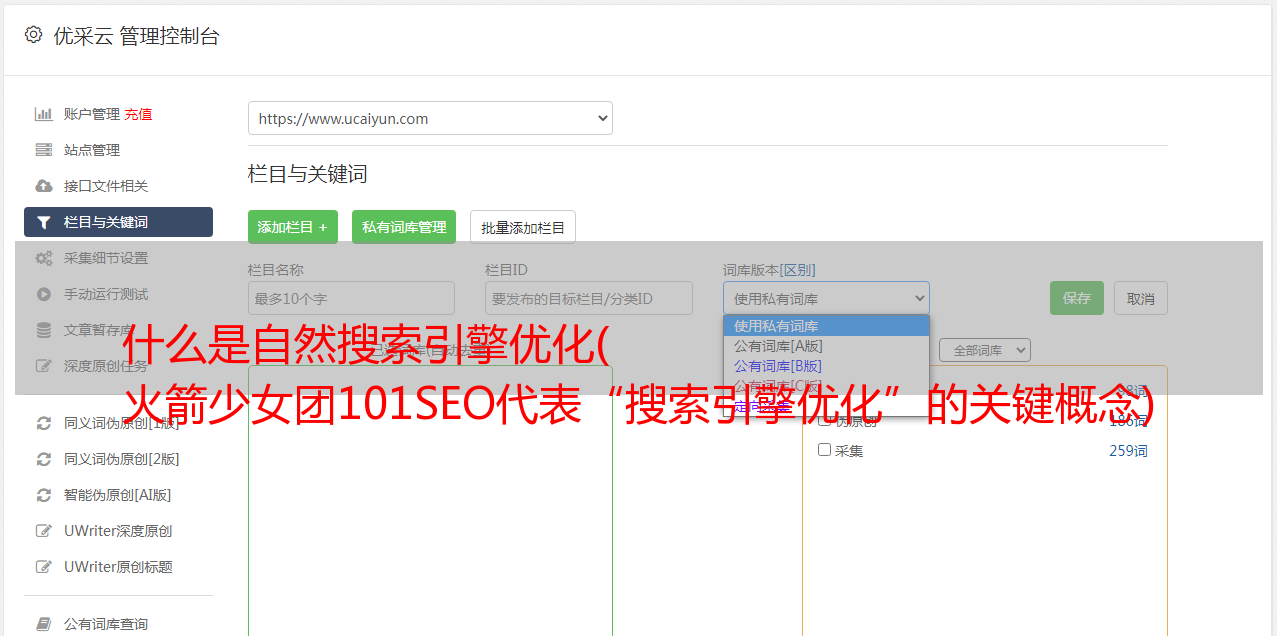
Task: Click the database icon for 文章暂存库
Action: 43,330
